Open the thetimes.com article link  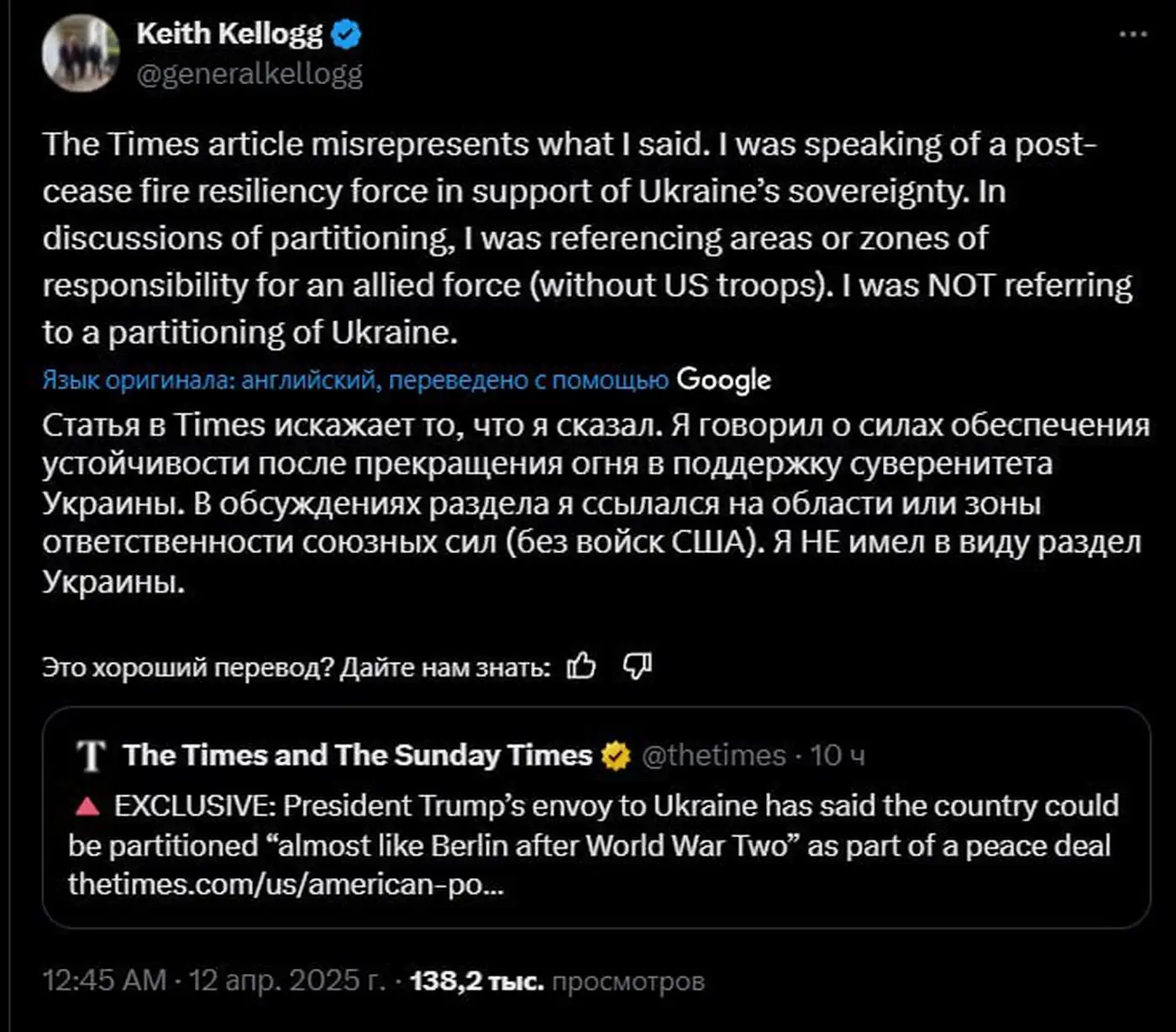click(286, 884)
